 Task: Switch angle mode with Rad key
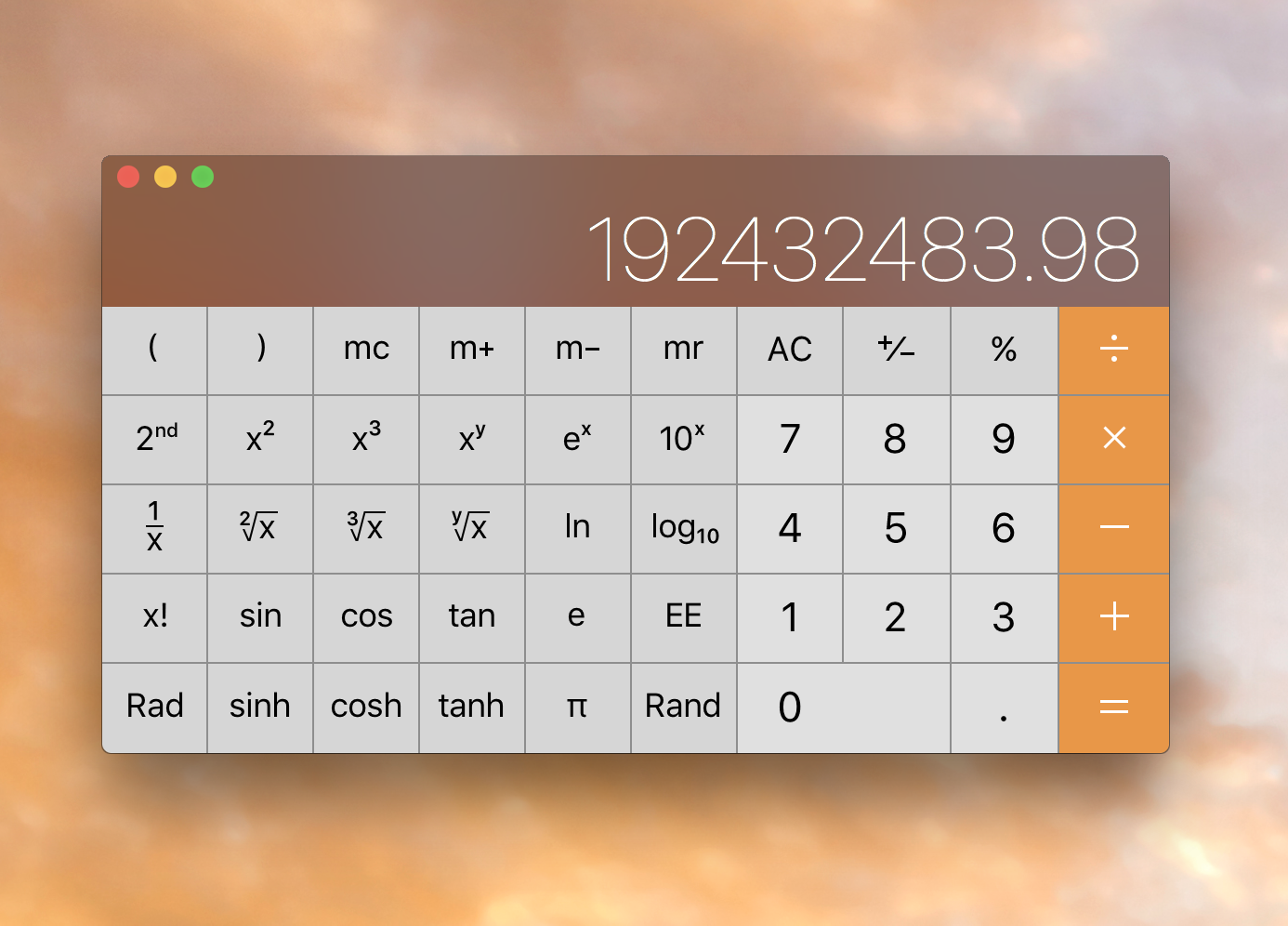(155, 707)
